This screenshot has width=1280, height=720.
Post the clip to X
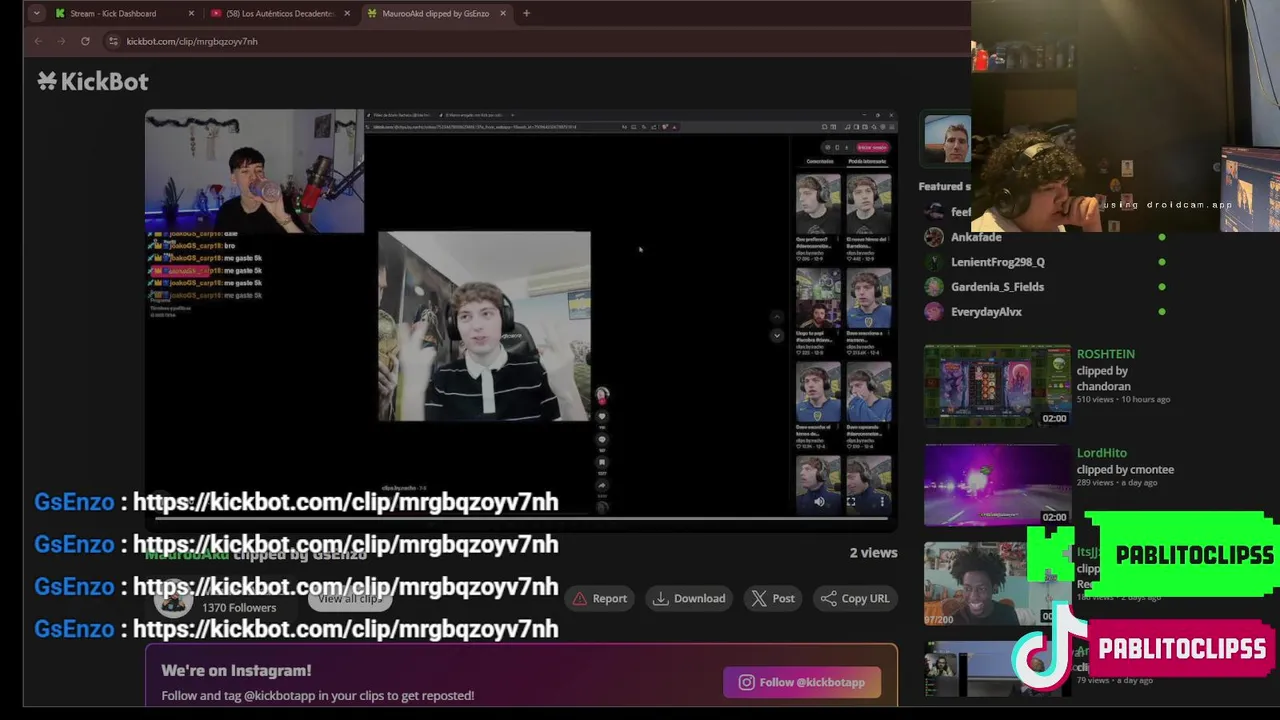[x=773, y=598]
